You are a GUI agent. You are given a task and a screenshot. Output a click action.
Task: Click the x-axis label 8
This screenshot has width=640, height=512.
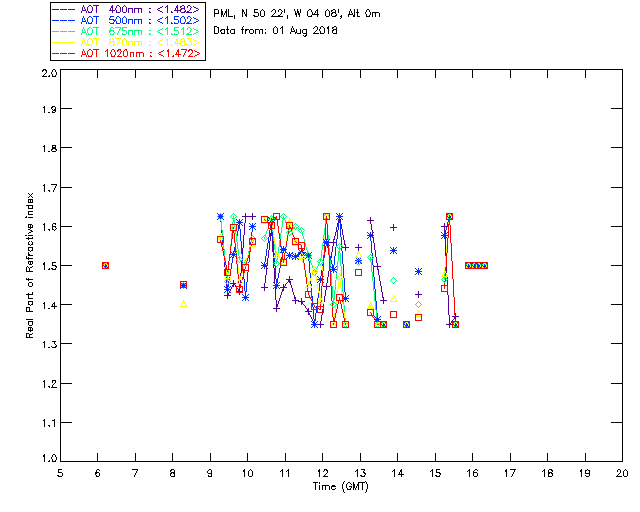tap(173, 473)
